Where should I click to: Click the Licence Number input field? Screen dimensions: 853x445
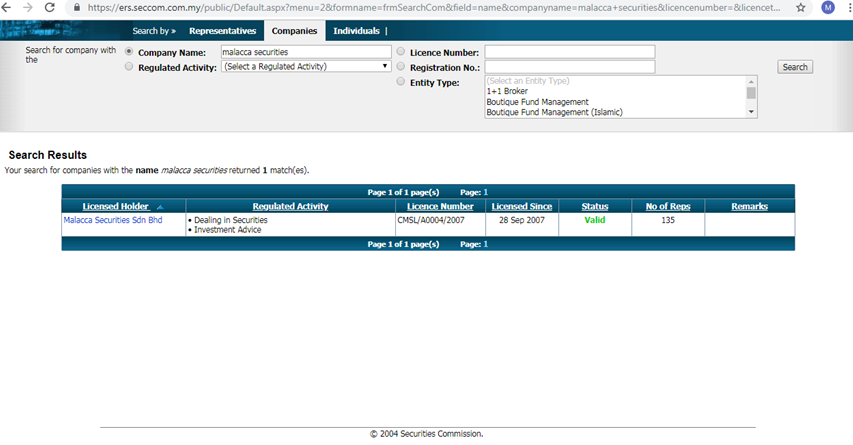coord(570,52)
